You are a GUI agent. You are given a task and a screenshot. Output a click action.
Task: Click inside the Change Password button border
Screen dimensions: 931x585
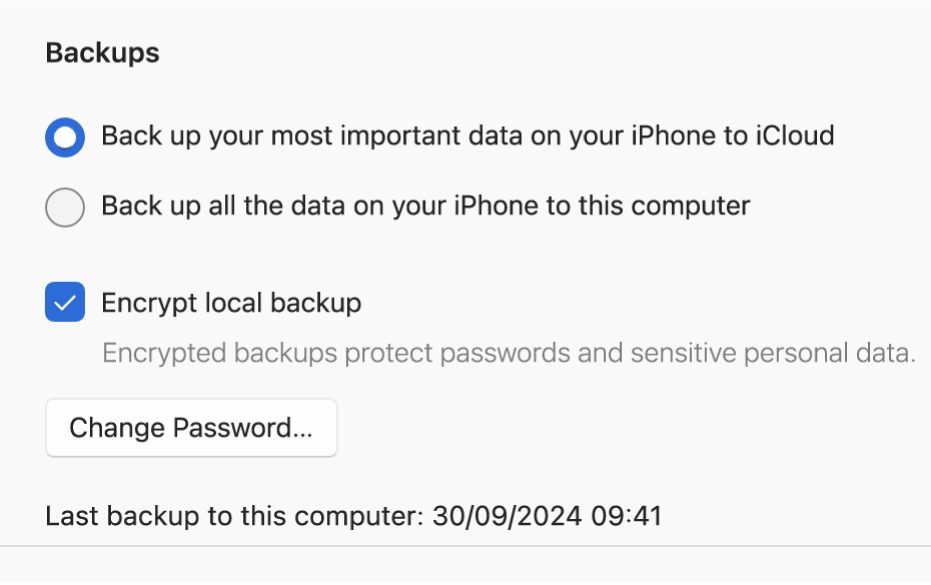191,428
